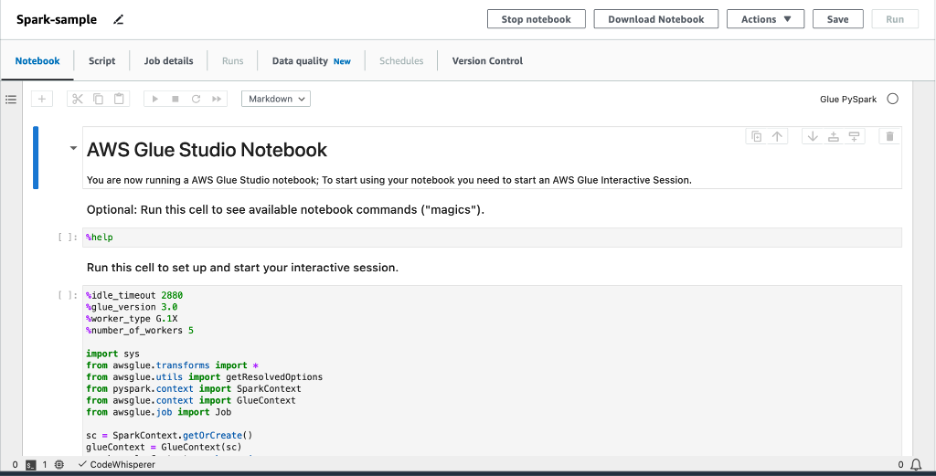Collapse the AWS Glue Studio Notebook heading

[x=73, y=148]
